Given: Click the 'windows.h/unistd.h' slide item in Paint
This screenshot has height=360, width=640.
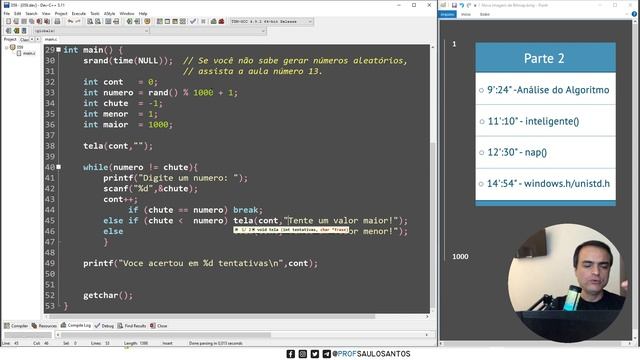Looking at the screenshot, I should 546,184.
